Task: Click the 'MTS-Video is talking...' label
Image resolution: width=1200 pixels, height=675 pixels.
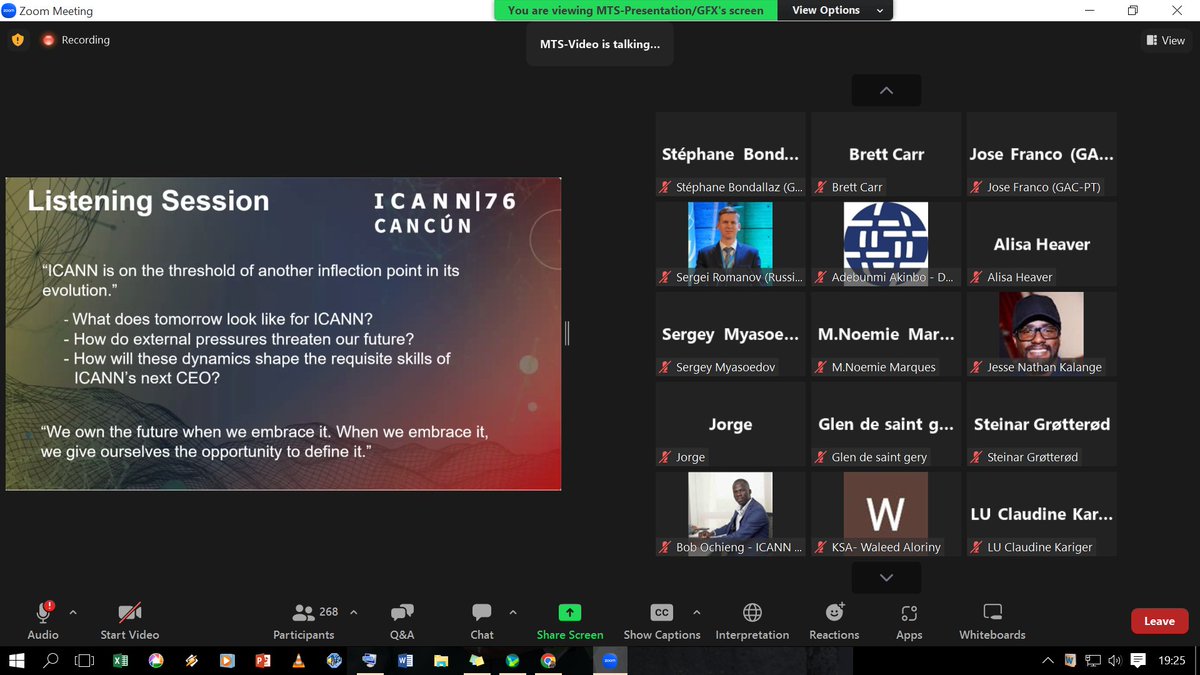Action: pos(600,44)
